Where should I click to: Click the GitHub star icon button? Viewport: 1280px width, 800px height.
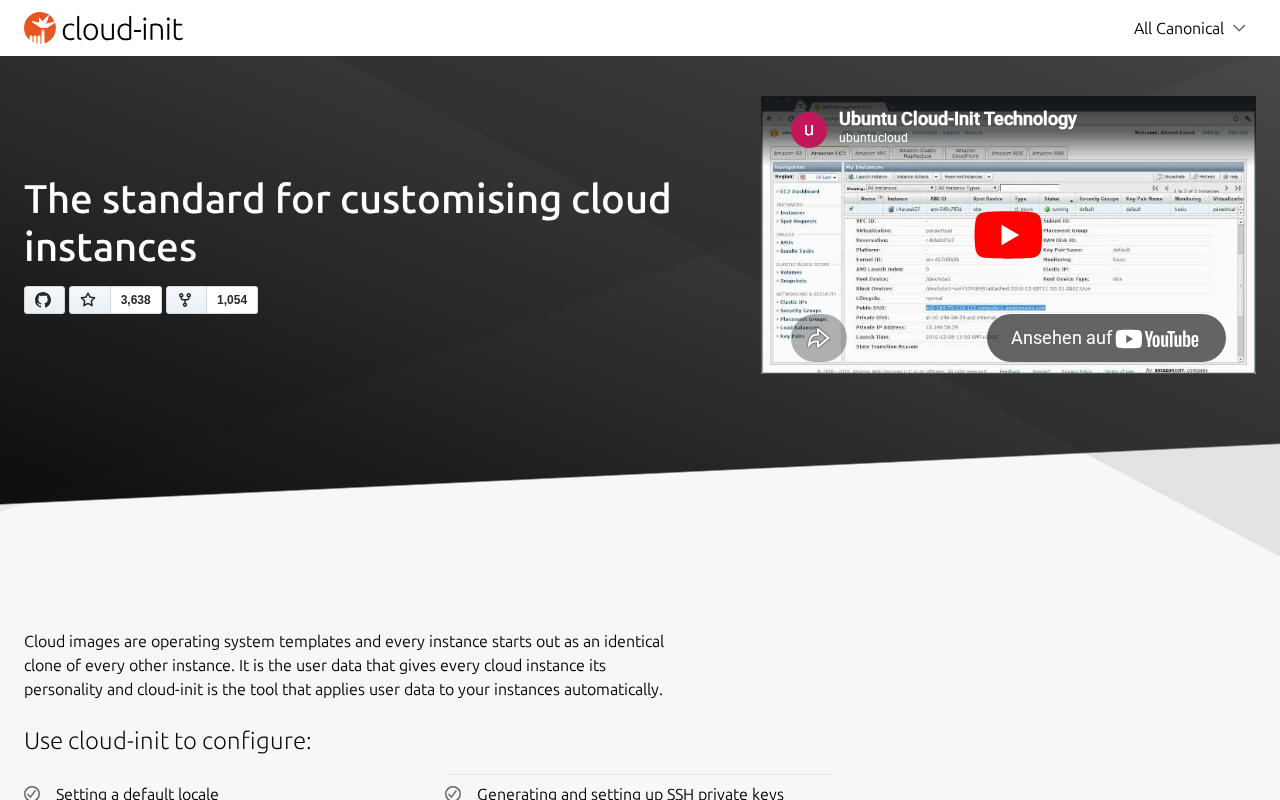90,300
